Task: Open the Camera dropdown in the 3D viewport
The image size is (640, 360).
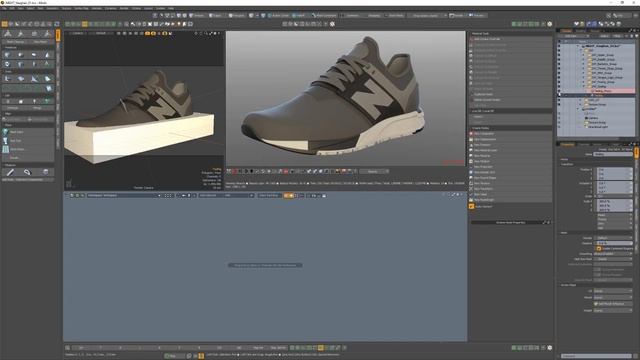Action: (78, 33)
